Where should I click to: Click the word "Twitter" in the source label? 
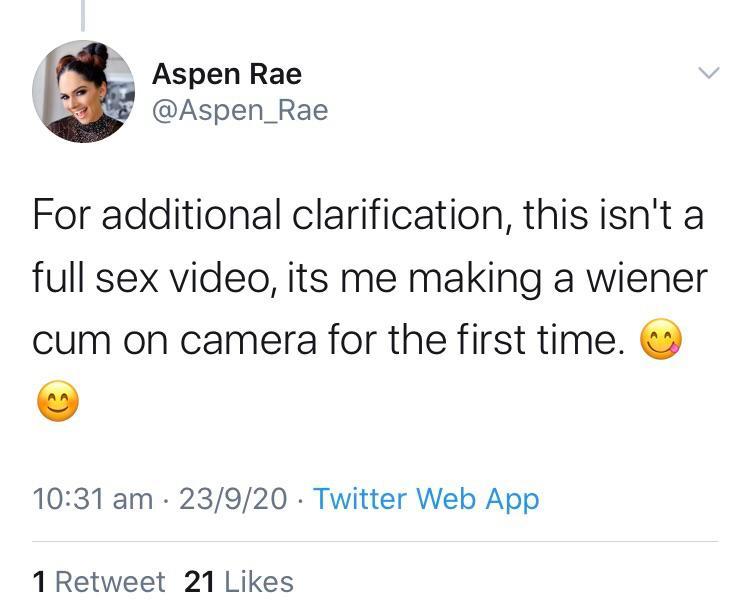click(360, 498)
